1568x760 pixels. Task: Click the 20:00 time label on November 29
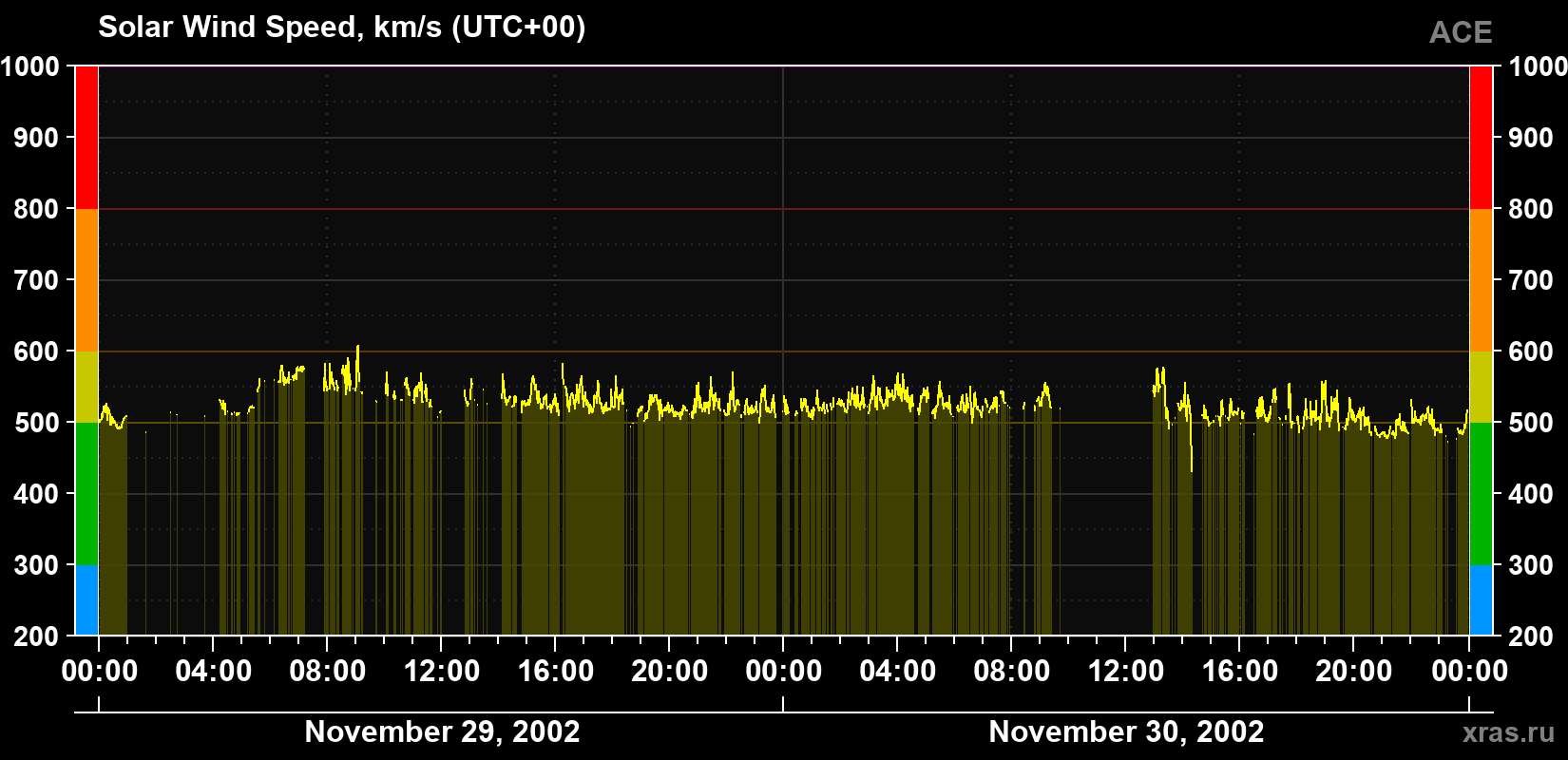click(x=670, y=672)
